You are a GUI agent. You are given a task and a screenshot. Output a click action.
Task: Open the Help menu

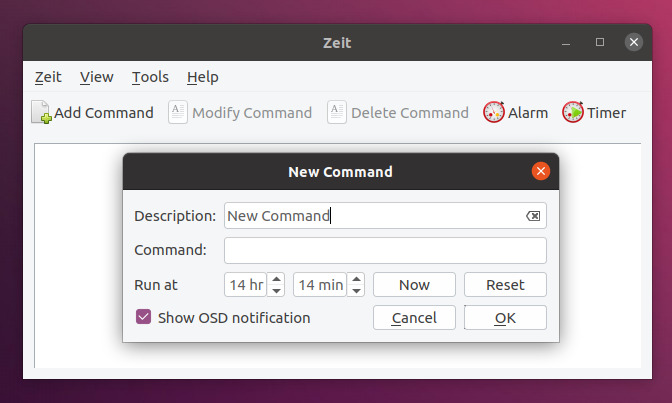[x=202, y=77]
